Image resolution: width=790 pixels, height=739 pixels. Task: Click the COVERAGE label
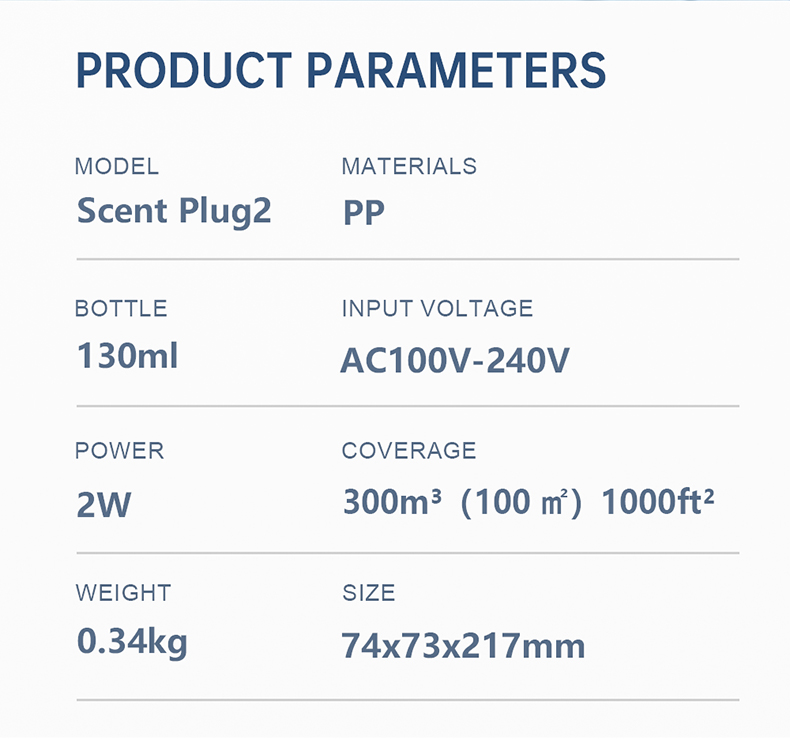coord(409,450)
